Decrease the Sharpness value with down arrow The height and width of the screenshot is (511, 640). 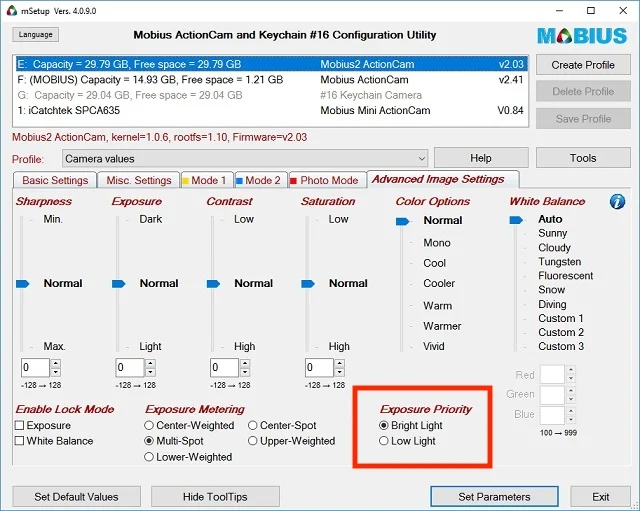click(56, 372)
